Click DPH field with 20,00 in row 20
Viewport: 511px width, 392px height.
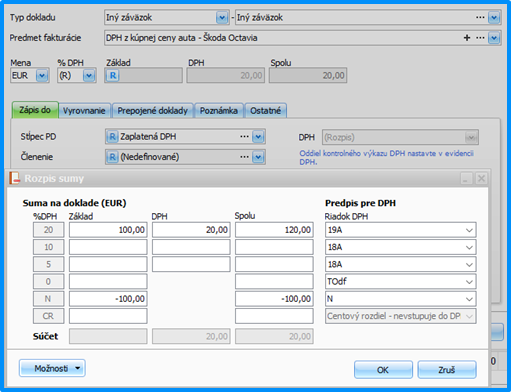[x=191, y=230]
